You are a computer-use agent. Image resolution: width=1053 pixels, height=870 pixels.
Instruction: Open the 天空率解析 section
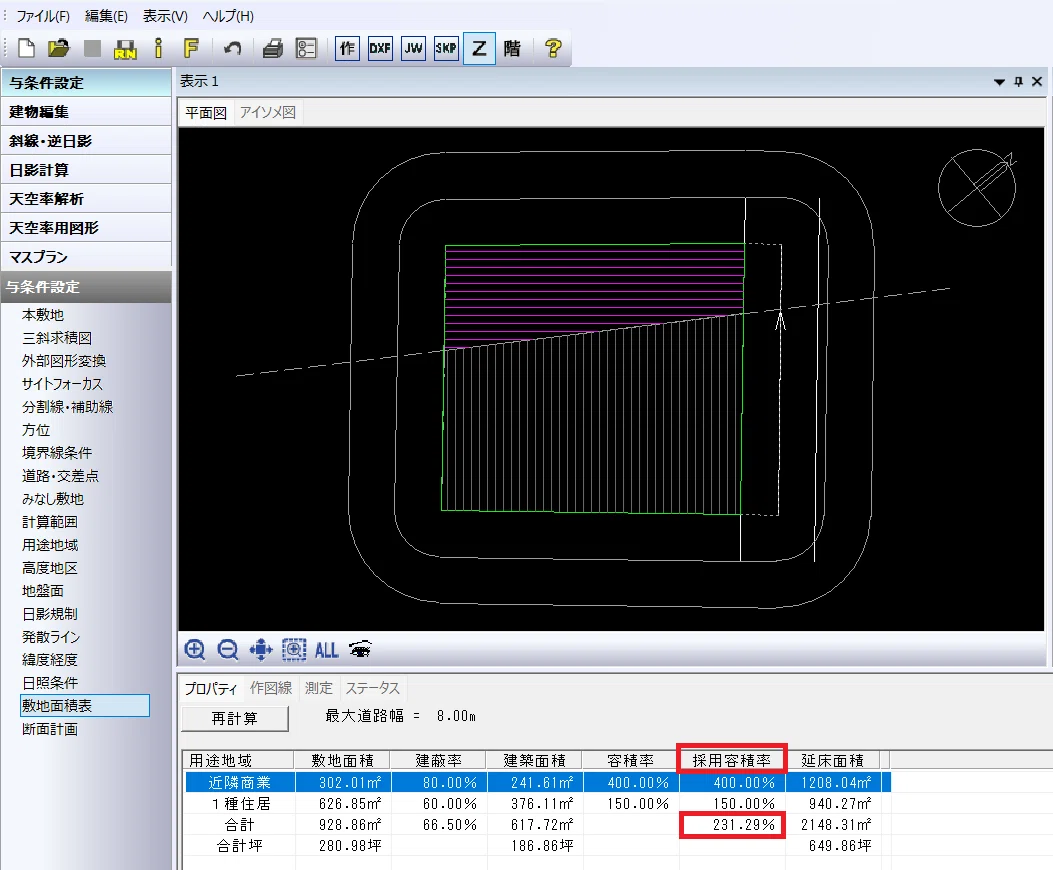[86, 199]
